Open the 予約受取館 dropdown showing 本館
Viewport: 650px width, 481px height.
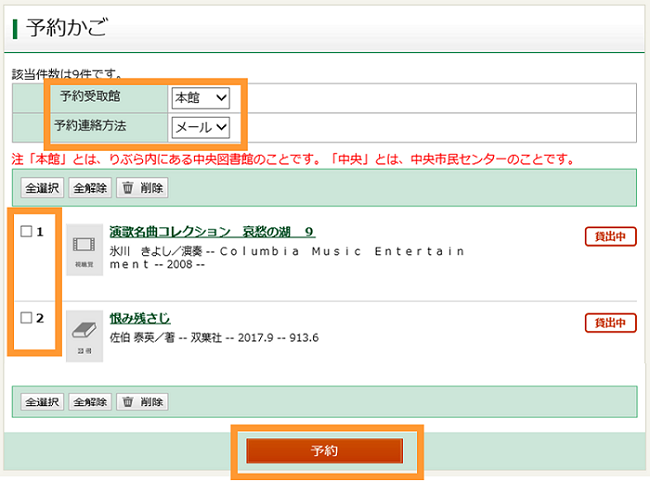tap(201, 98)
